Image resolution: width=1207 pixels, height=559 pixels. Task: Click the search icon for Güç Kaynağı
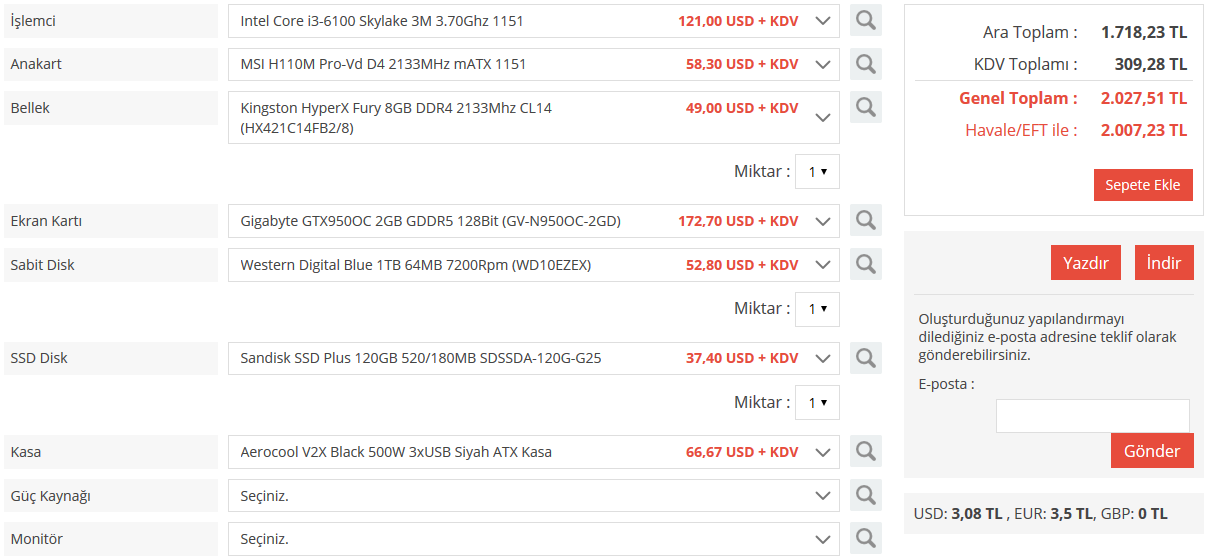pyautogui.click(x=865, y=495)
